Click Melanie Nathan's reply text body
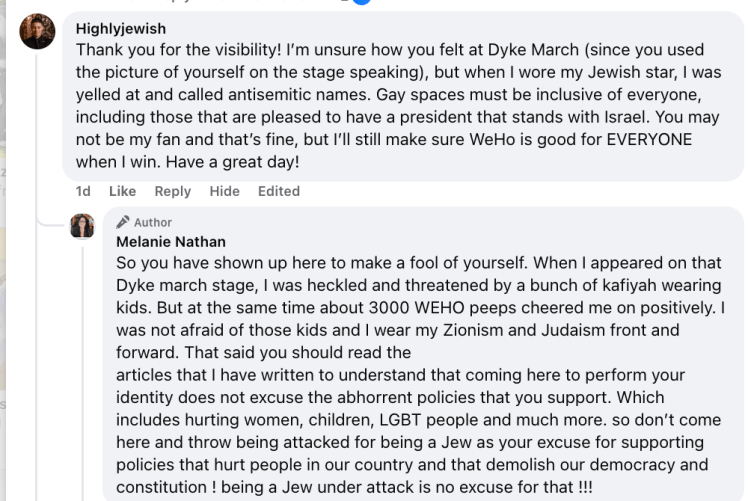 (420, 370)
